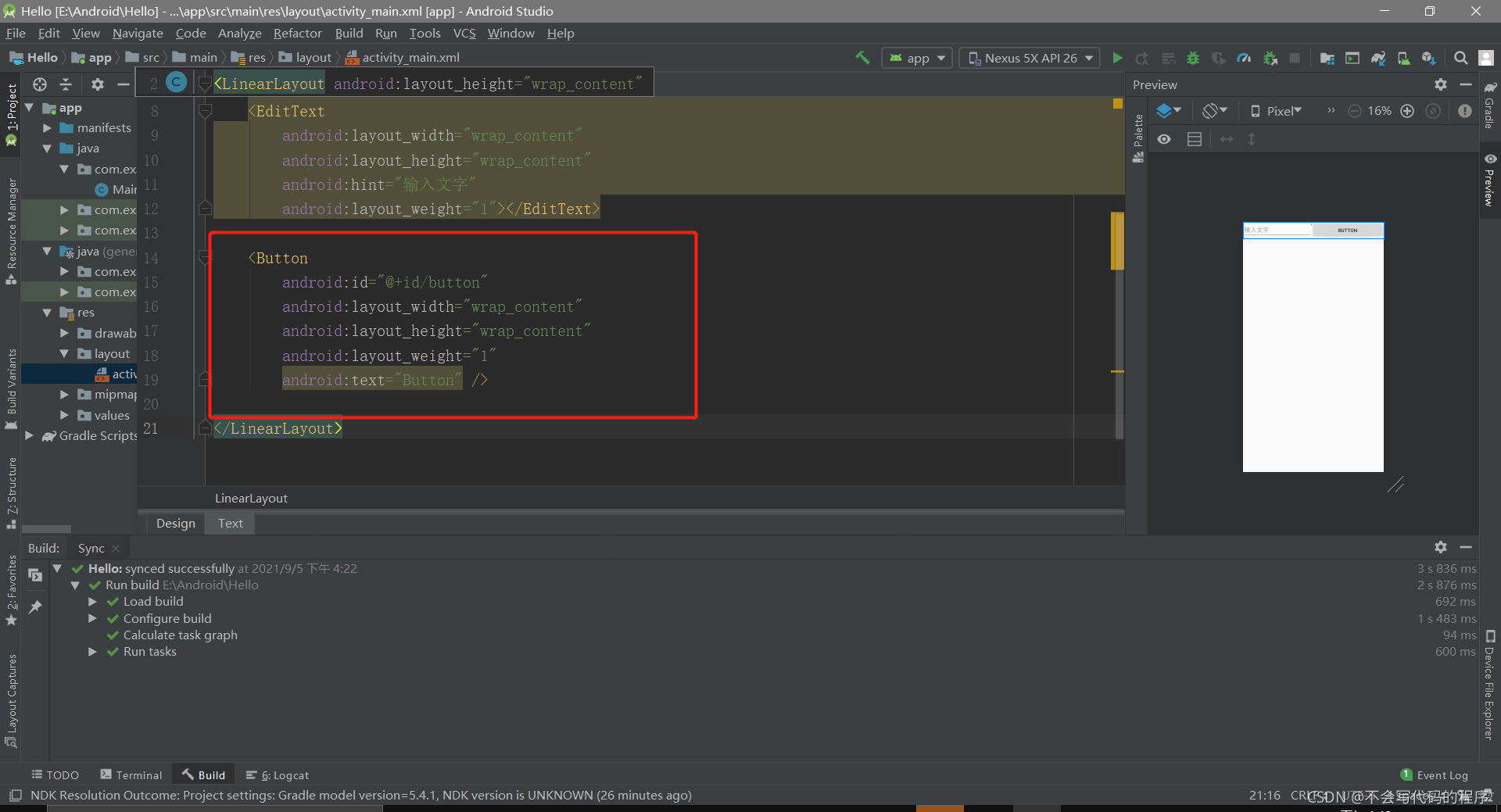Toggle the Device File Explorer side tab
This screenshot has width=1501, height=812.
(x=1490, y=685)
